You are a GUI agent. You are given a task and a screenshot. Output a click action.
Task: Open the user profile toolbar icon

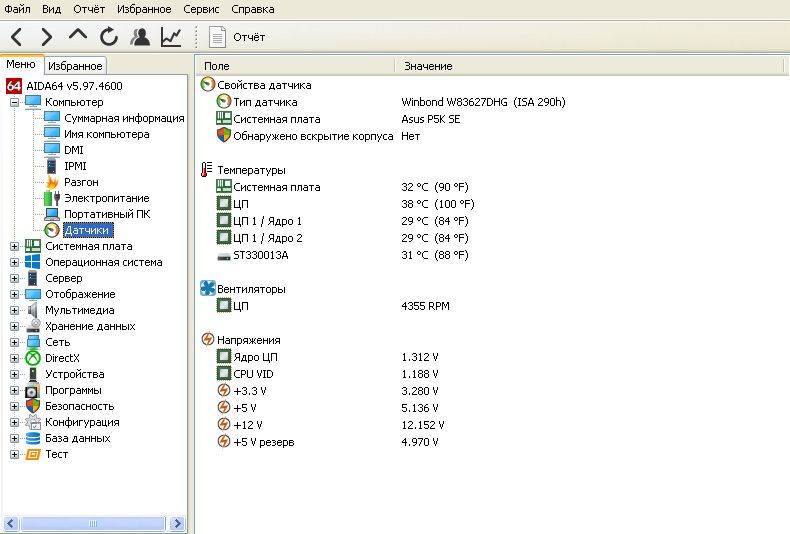click(140, 37)
